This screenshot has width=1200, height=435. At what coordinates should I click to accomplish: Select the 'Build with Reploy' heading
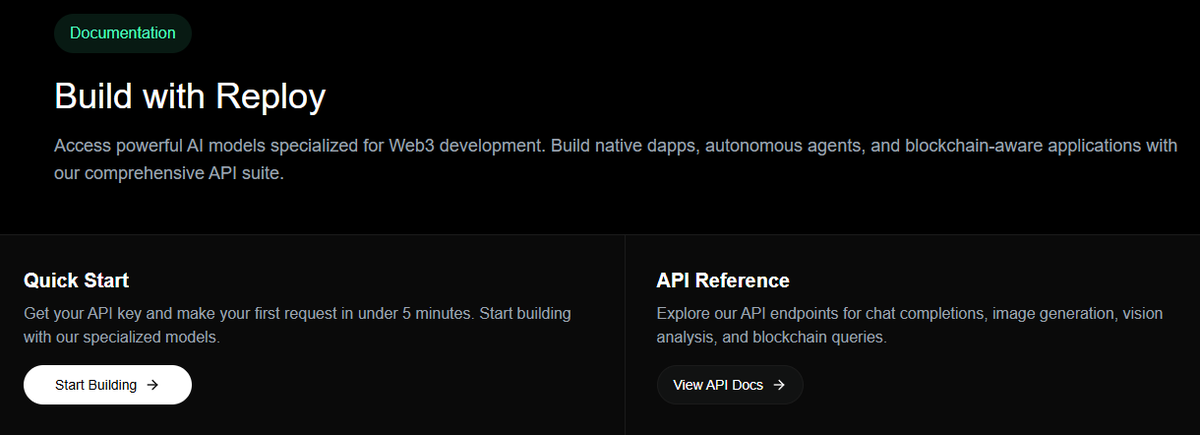click(190, 97)
